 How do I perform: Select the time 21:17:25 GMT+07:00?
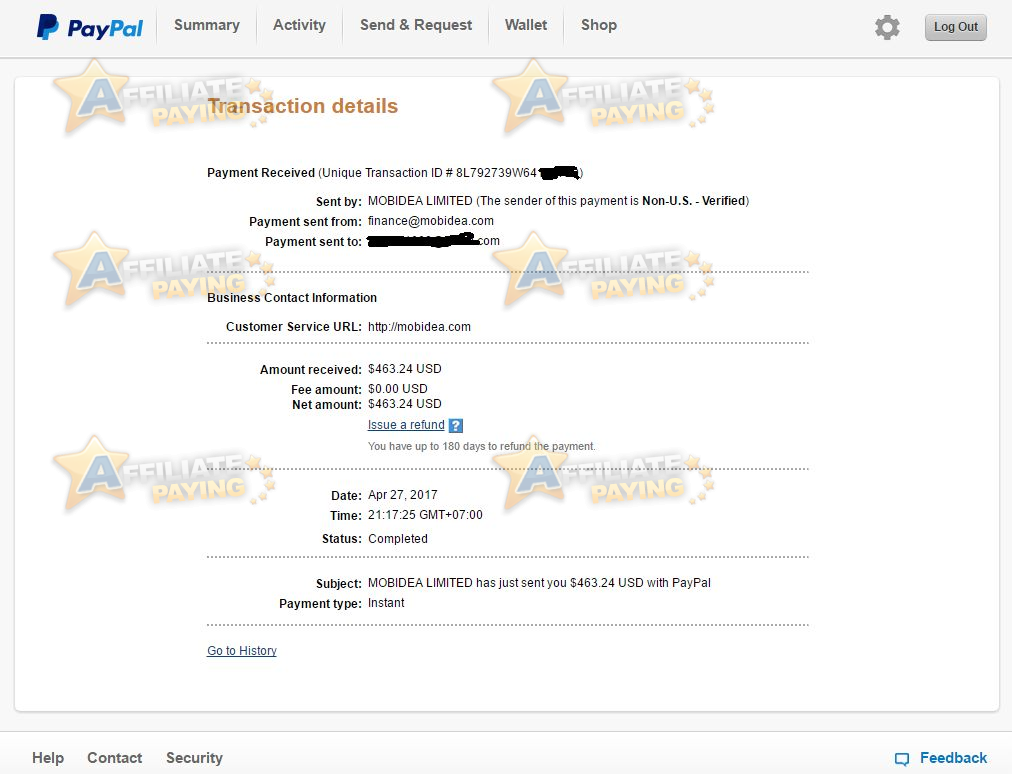(x=425, y=515)
